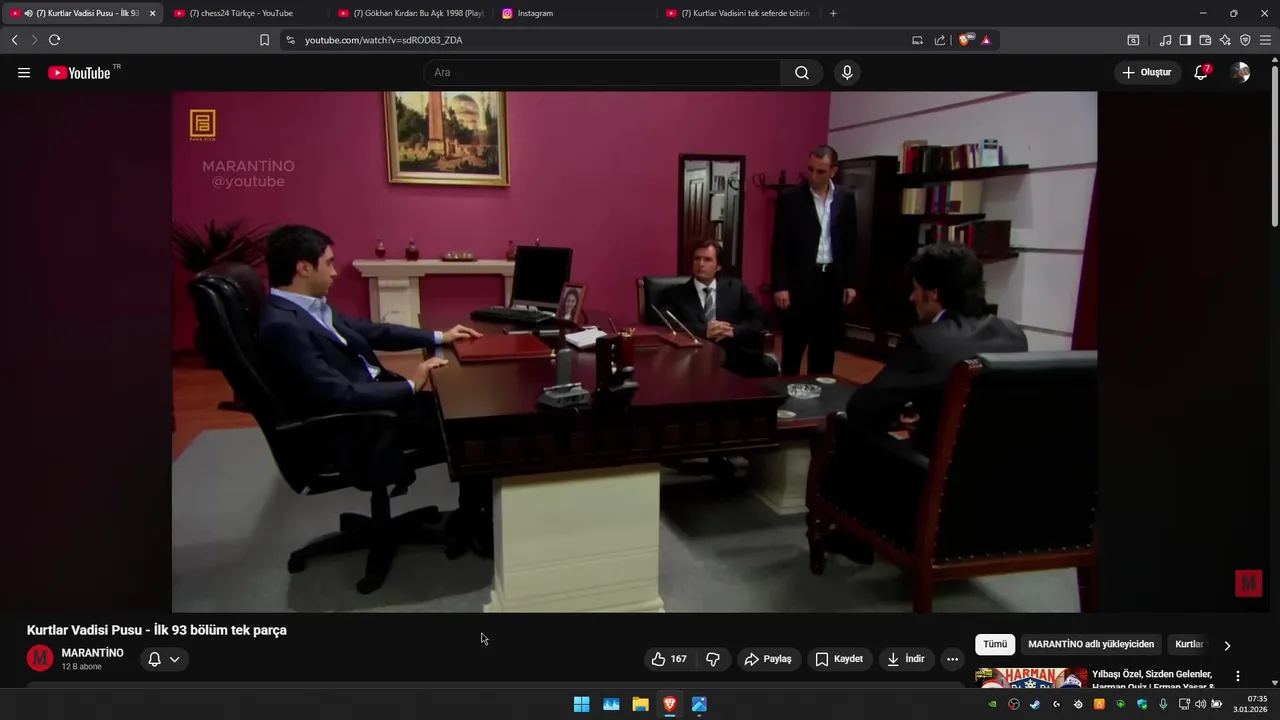Share this page from the address bar
The image size is (1280, 720).
pos(940,40)
